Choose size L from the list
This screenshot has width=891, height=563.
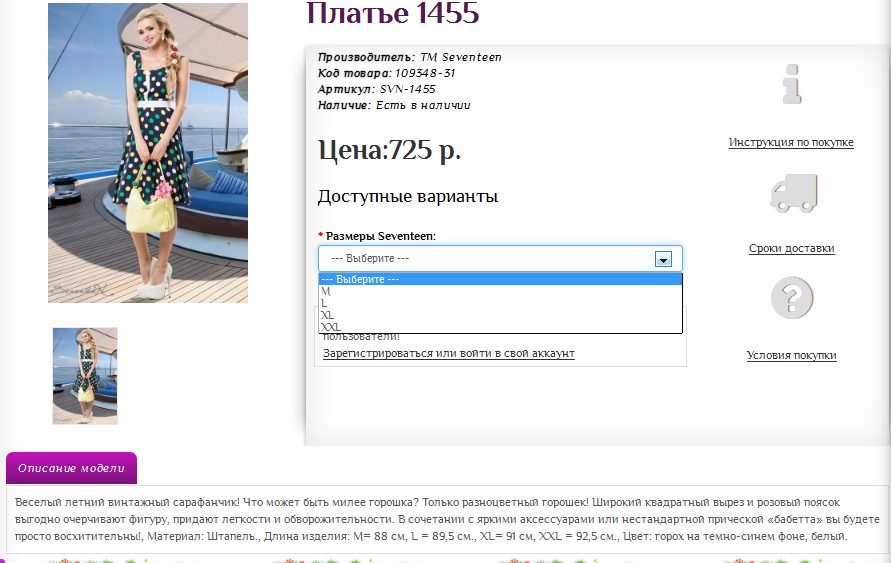[x=500, y=303]
